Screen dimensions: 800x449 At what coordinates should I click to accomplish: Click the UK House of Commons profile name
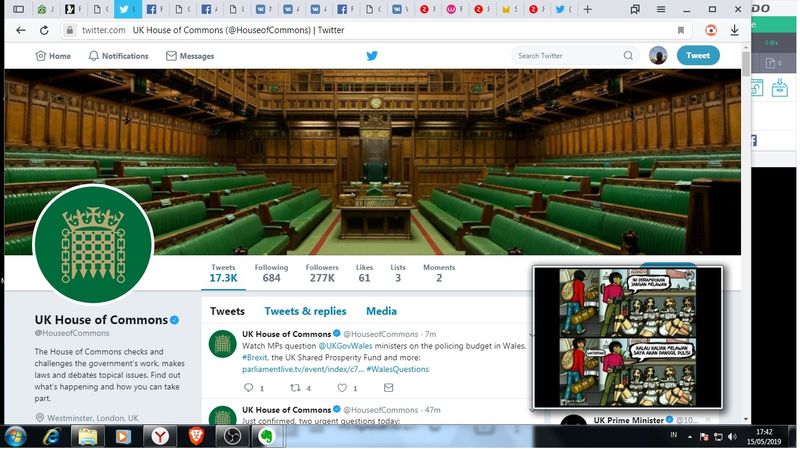click(101, 320)
